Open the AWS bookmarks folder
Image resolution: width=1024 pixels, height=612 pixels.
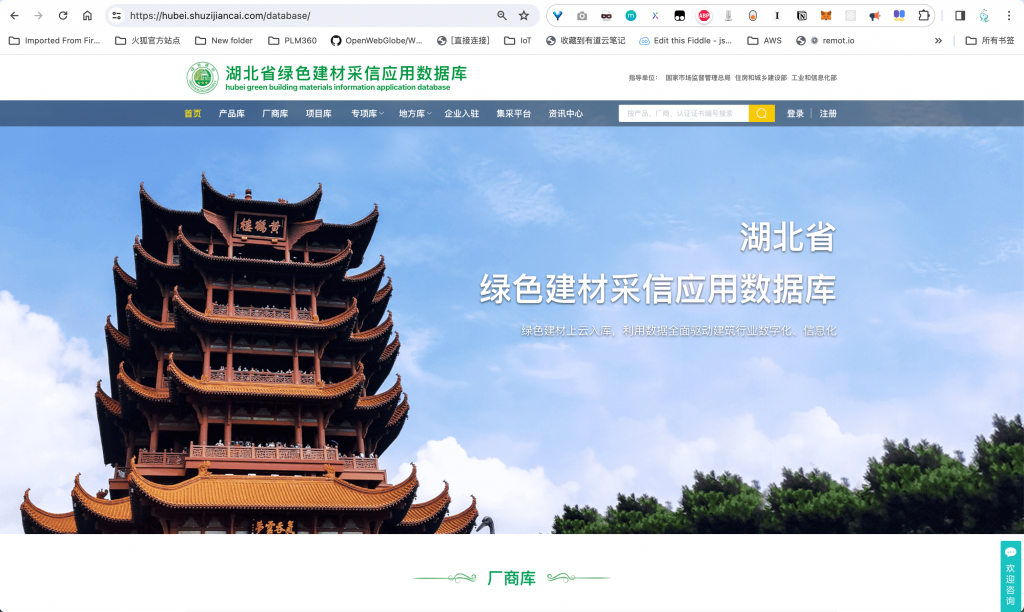pyautogui.click(x=765, y=41)
